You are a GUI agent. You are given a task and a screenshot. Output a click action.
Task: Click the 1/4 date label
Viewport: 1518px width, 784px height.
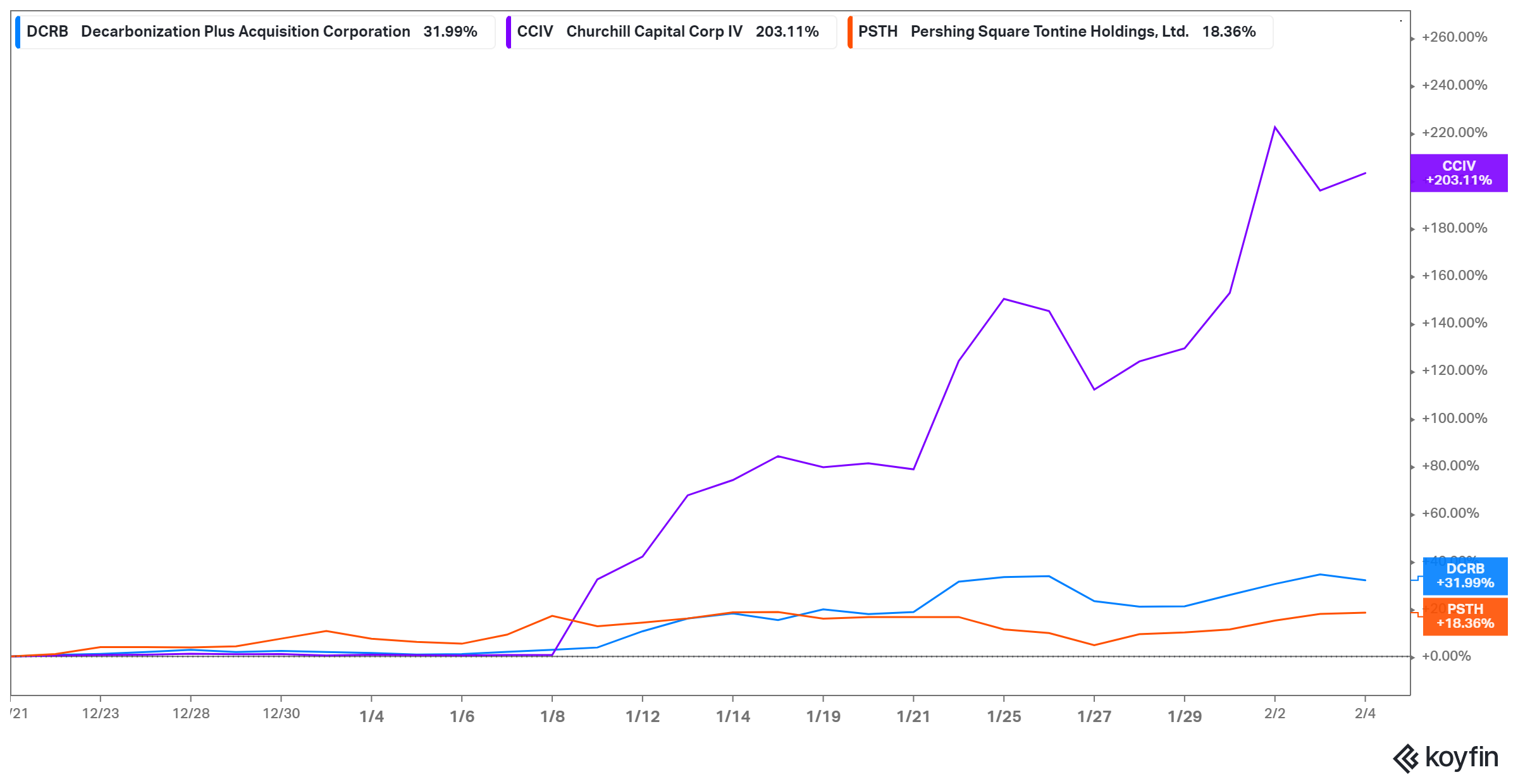click(x=372, y=716)
